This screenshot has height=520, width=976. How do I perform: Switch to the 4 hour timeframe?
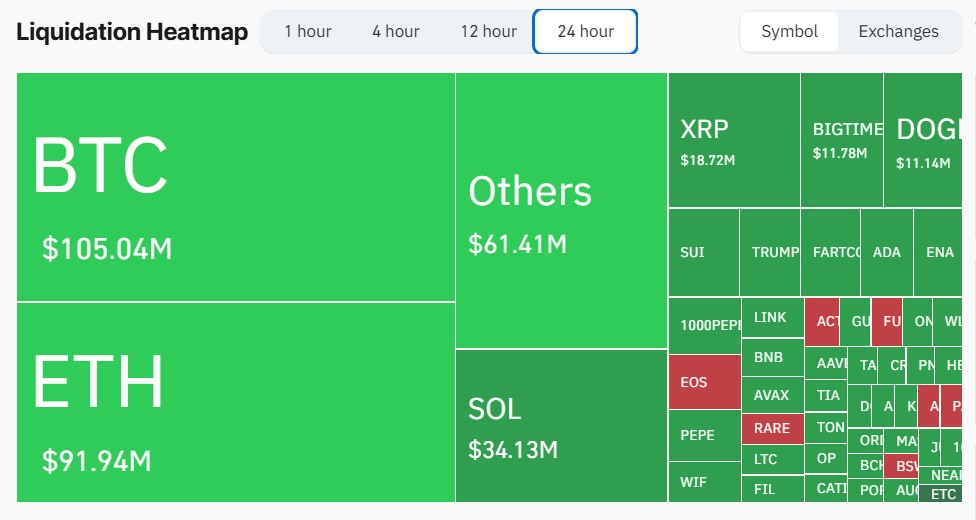click(x=395, y=31)
